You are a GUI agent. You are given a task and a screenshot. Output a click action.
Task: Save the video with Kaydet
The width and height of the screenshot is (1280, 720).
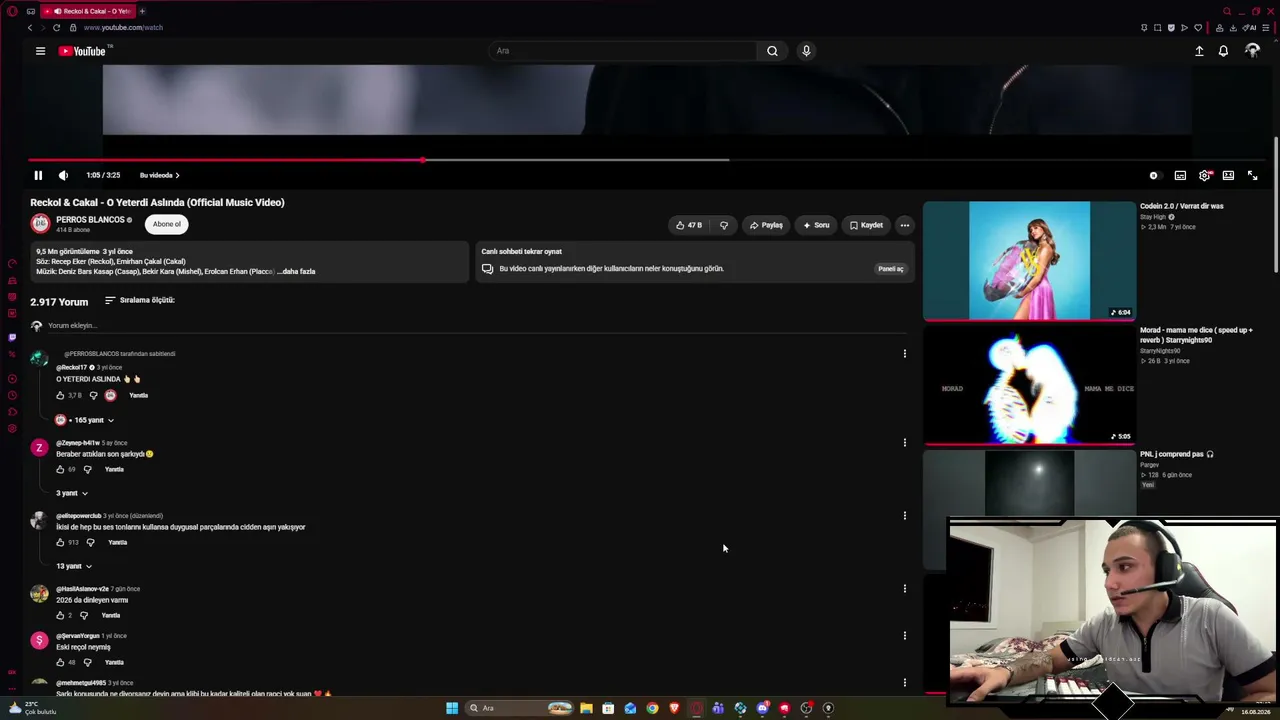click(866, 225)
